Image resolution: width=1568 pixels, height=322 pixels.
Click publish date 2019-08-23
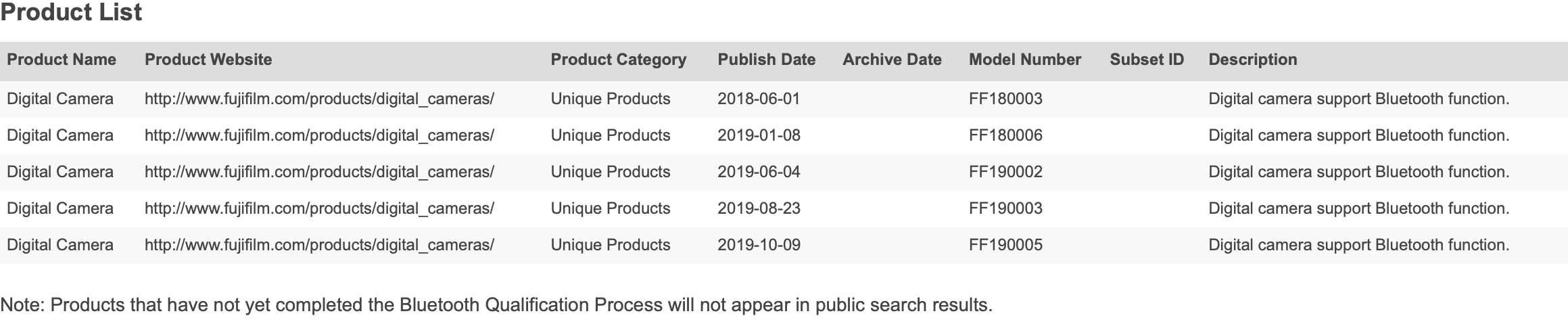click(x=759, y=208)
